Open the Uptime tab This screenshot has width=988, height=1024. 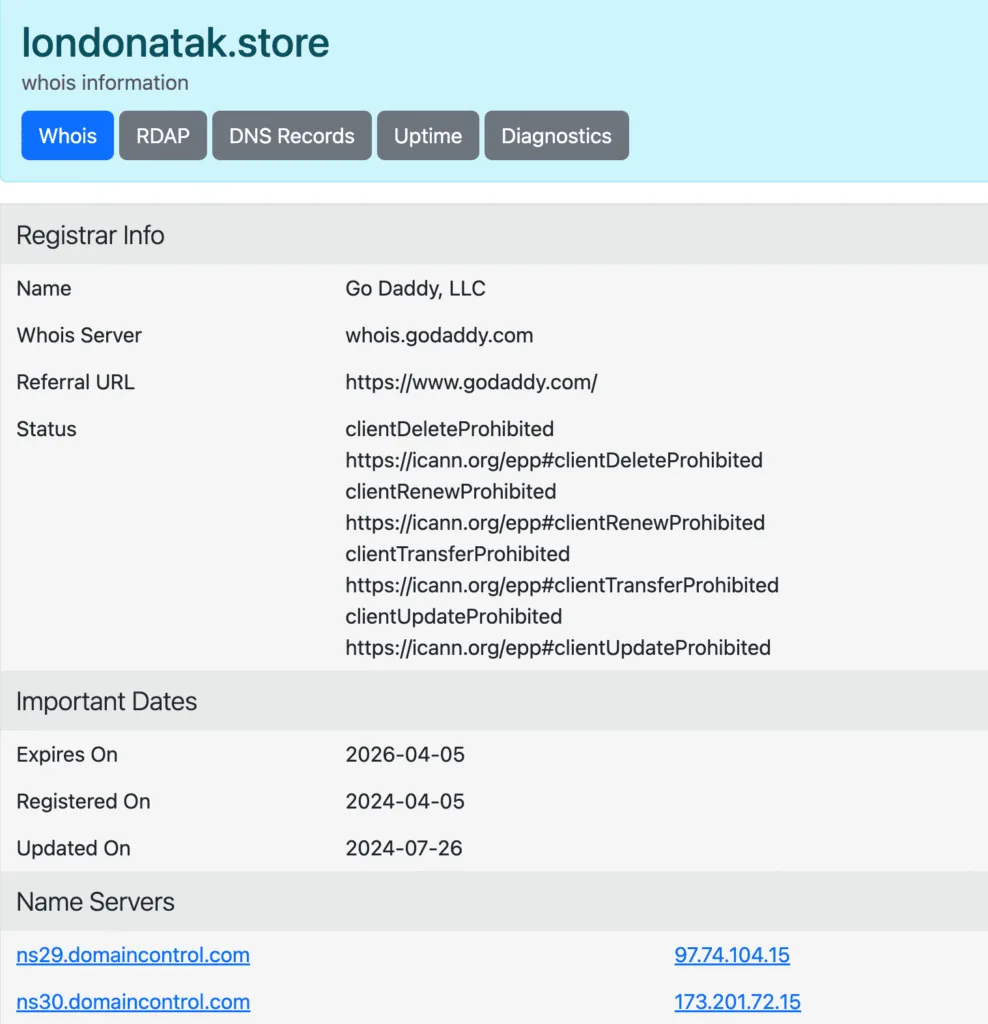(x=428, y=135)
